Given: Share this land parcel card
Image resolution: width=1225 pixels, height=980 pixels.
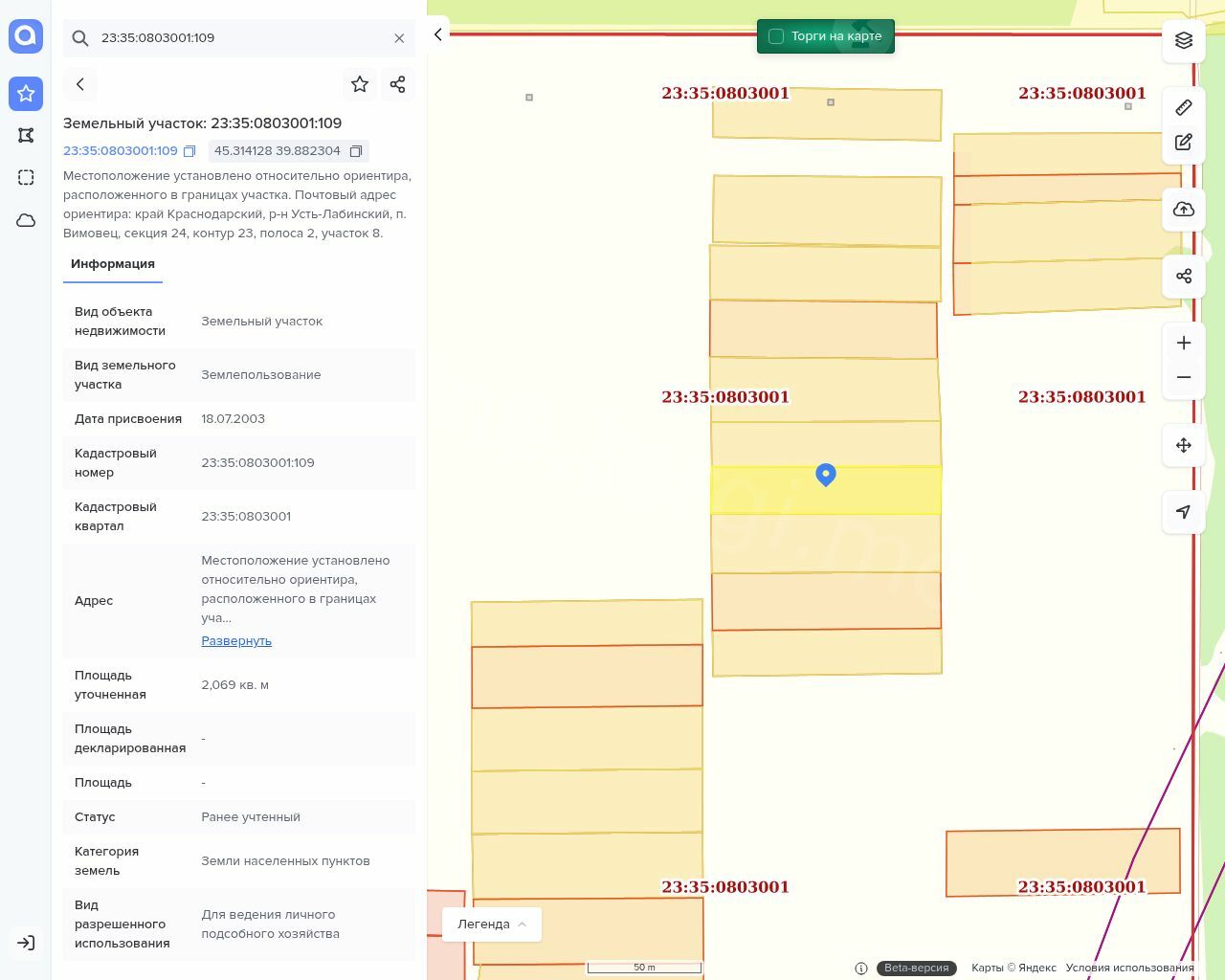Looking at the screenshot, I should [398, 84].
